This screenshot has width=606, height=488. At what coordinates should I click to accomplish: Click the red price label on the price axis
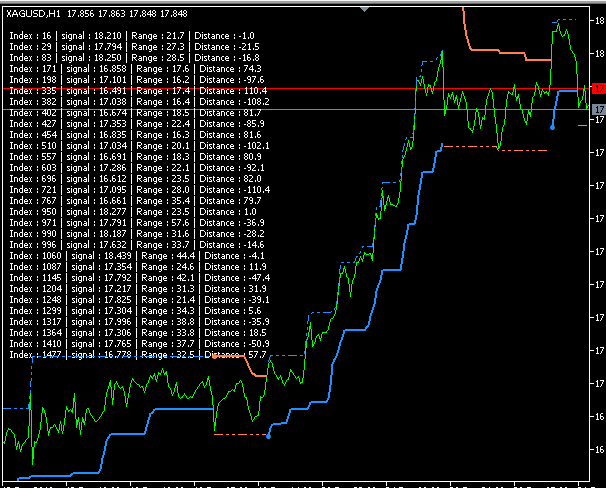(x=599, y=88)
